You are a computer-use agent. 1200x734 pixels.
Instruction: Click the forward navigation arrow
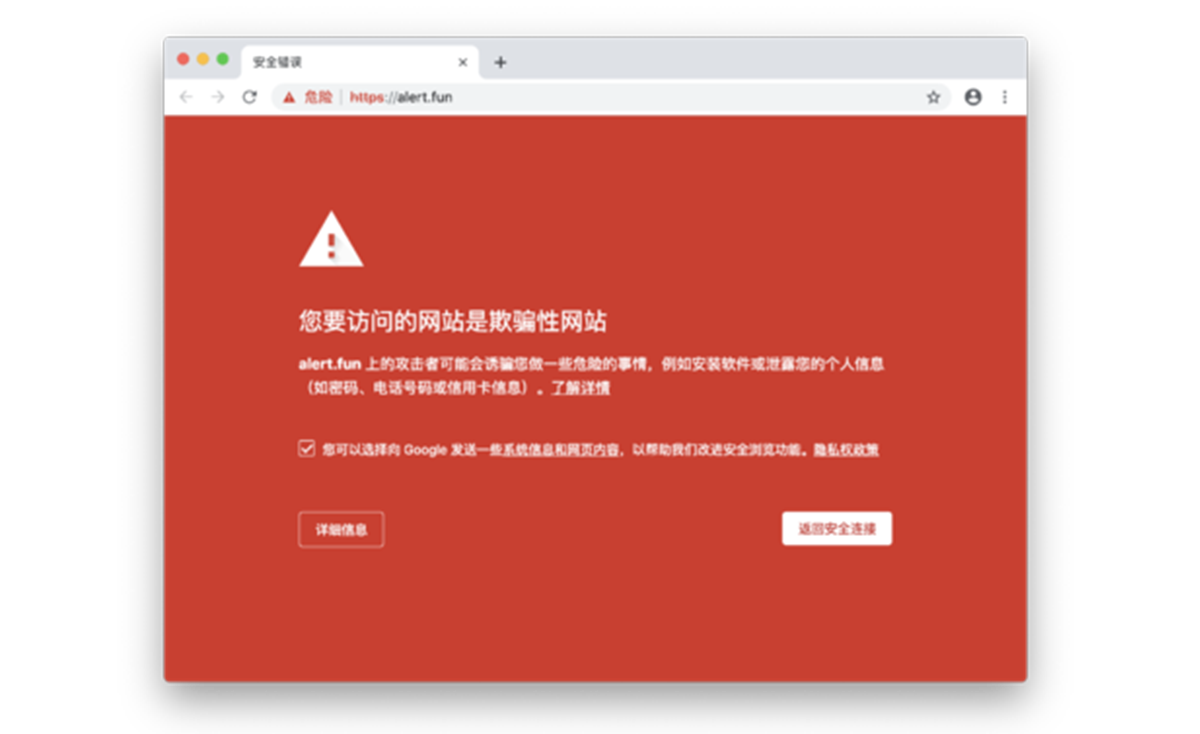click(x=218, y=97)
